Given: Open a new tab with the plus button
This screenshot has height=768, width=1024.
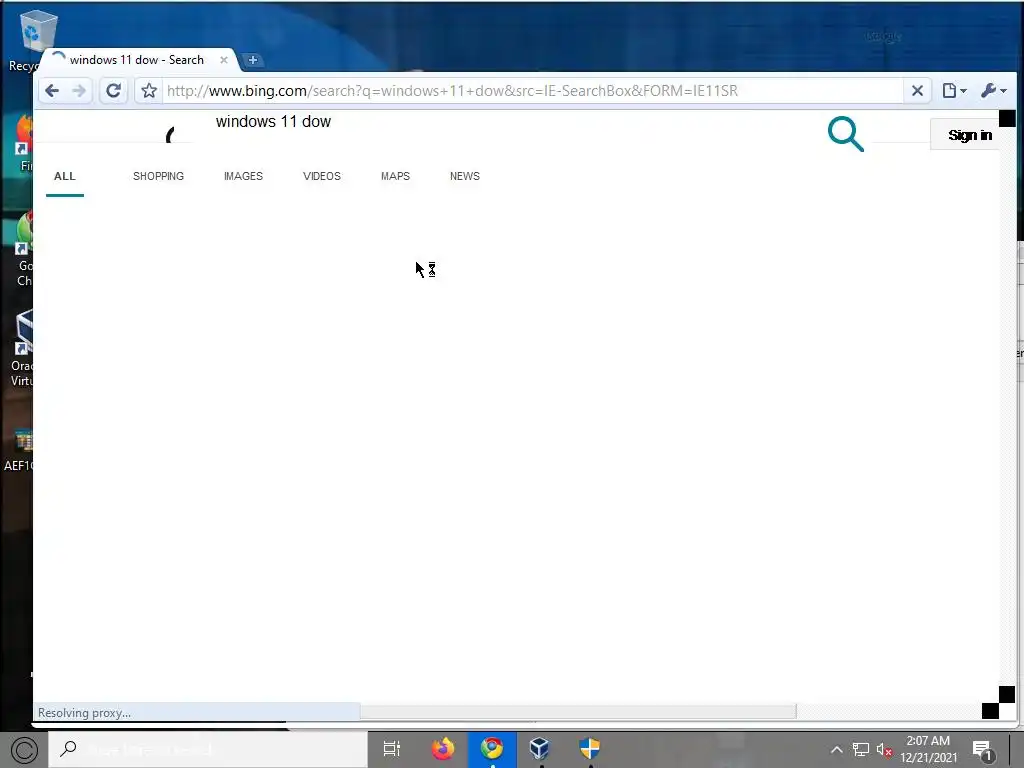Looking at the screenshot, I should pos(253,60).
